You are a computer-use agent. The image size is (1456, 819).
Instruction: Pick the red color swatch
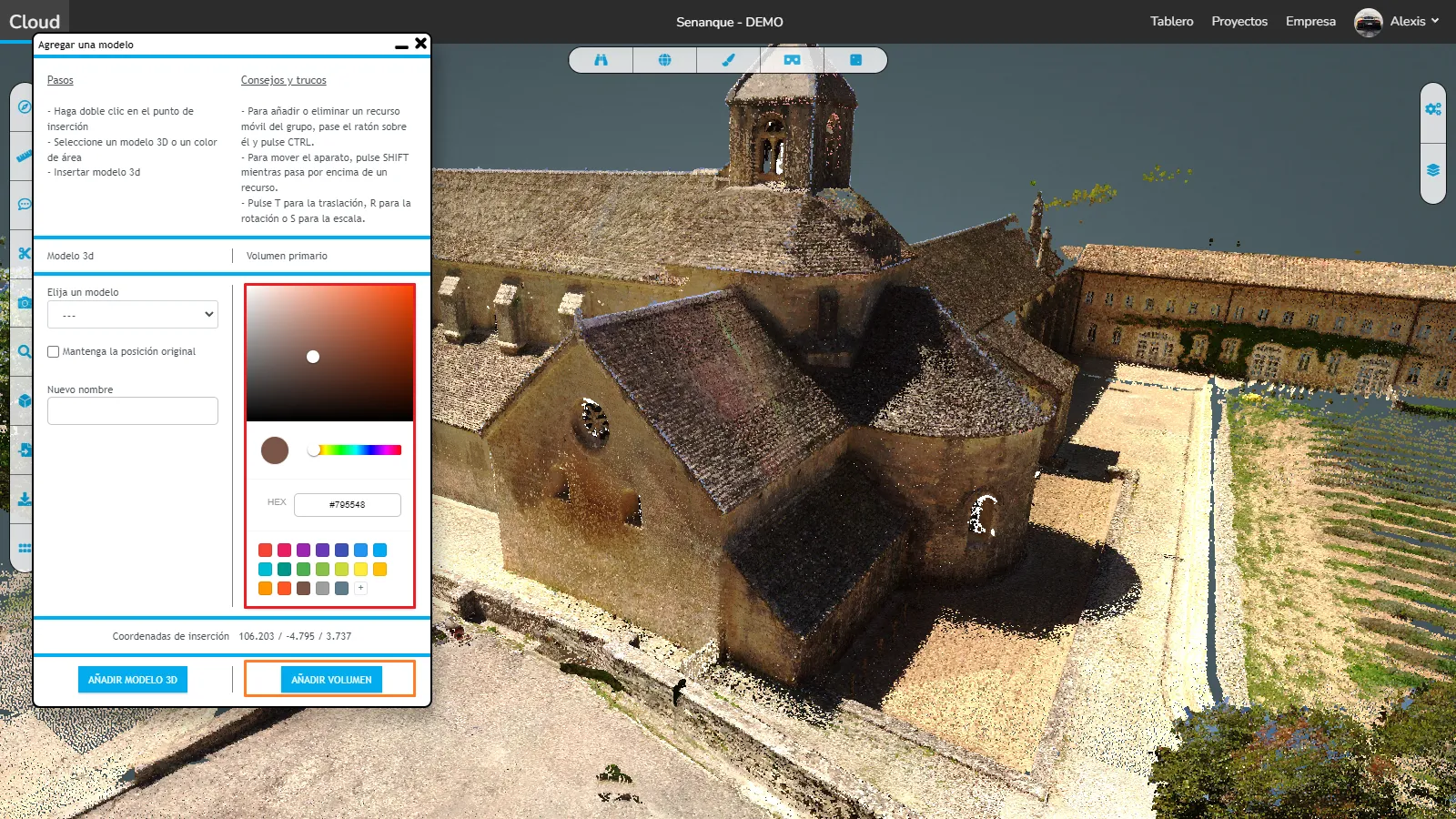pos(265,550)
